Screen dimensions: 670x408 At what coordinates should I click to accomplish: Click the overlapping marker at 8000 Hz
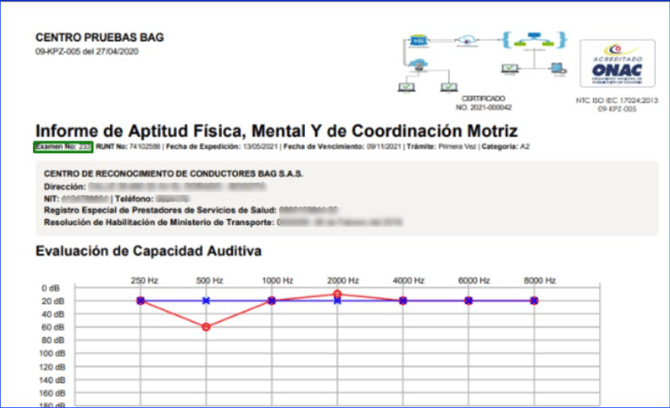[x=534, y=301]
